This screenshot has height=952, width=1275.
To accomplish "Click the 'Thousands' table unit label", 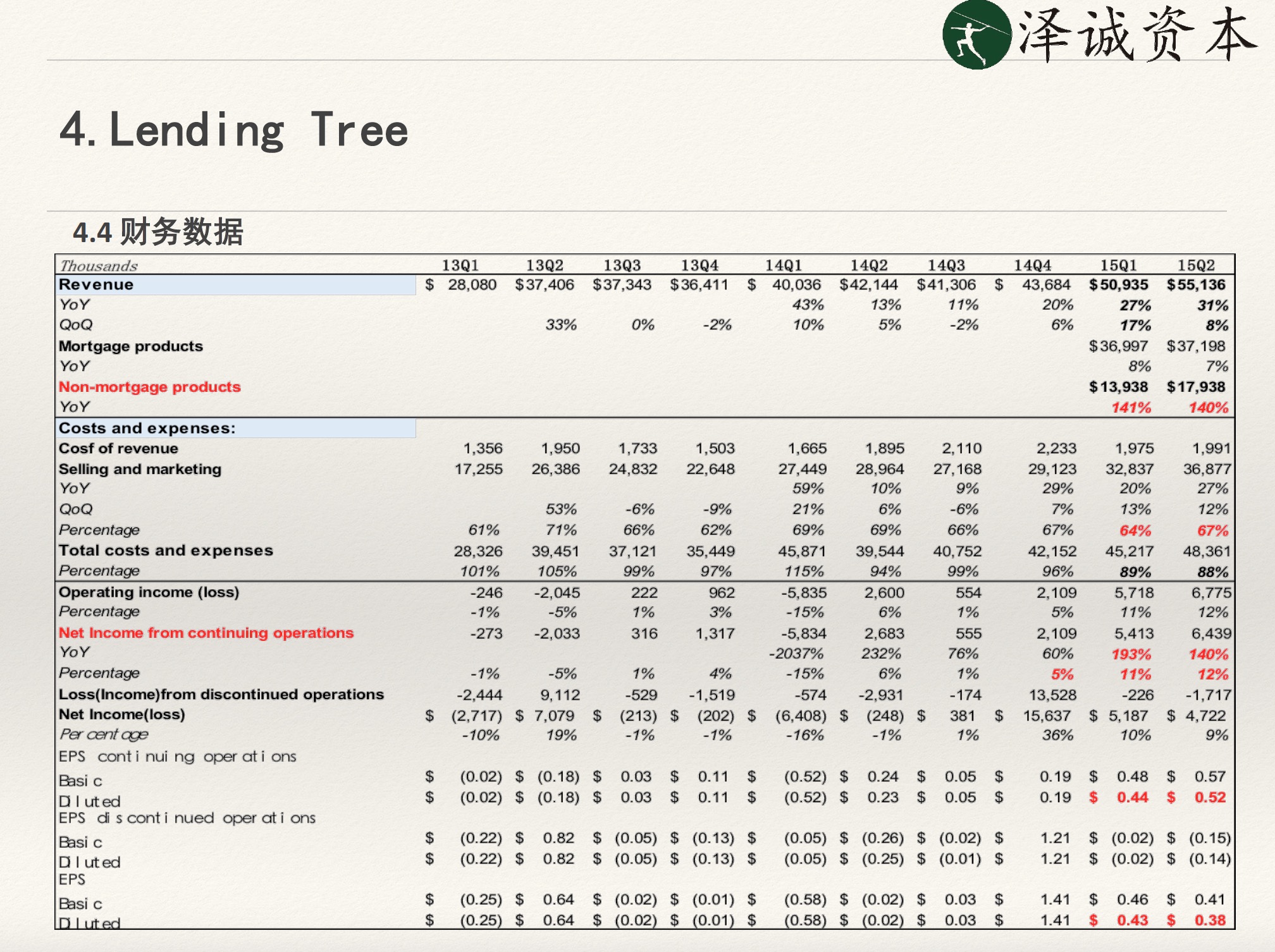I will tap(99, 265).
